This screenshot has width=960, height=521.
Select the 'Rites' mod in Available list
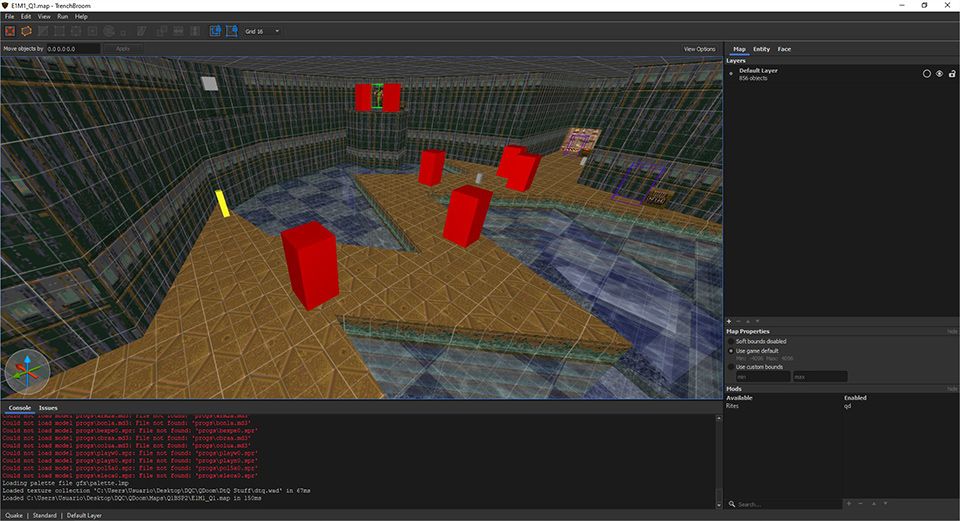733,407
